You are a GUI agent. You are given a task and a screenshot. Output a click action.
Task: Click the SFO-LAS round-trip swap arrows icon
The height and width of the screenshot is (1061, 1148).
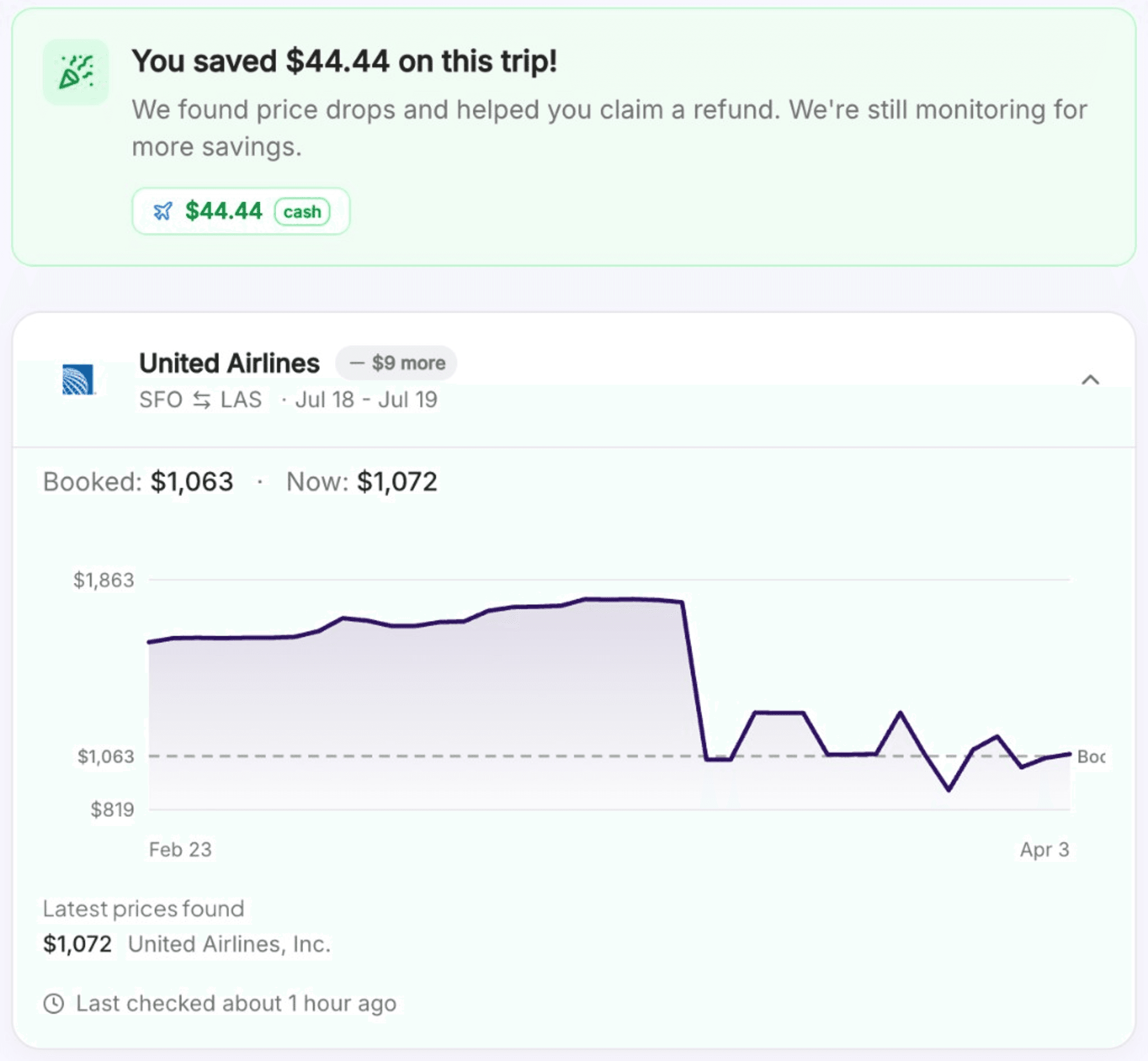point(202,400)
